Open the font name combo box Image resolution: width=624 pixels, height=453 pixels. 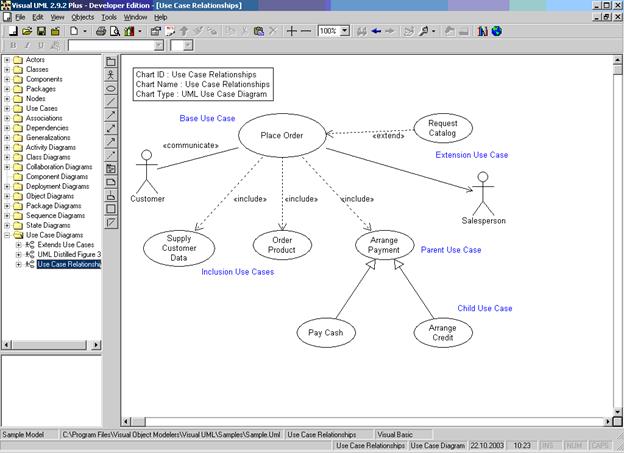[160, 46]
